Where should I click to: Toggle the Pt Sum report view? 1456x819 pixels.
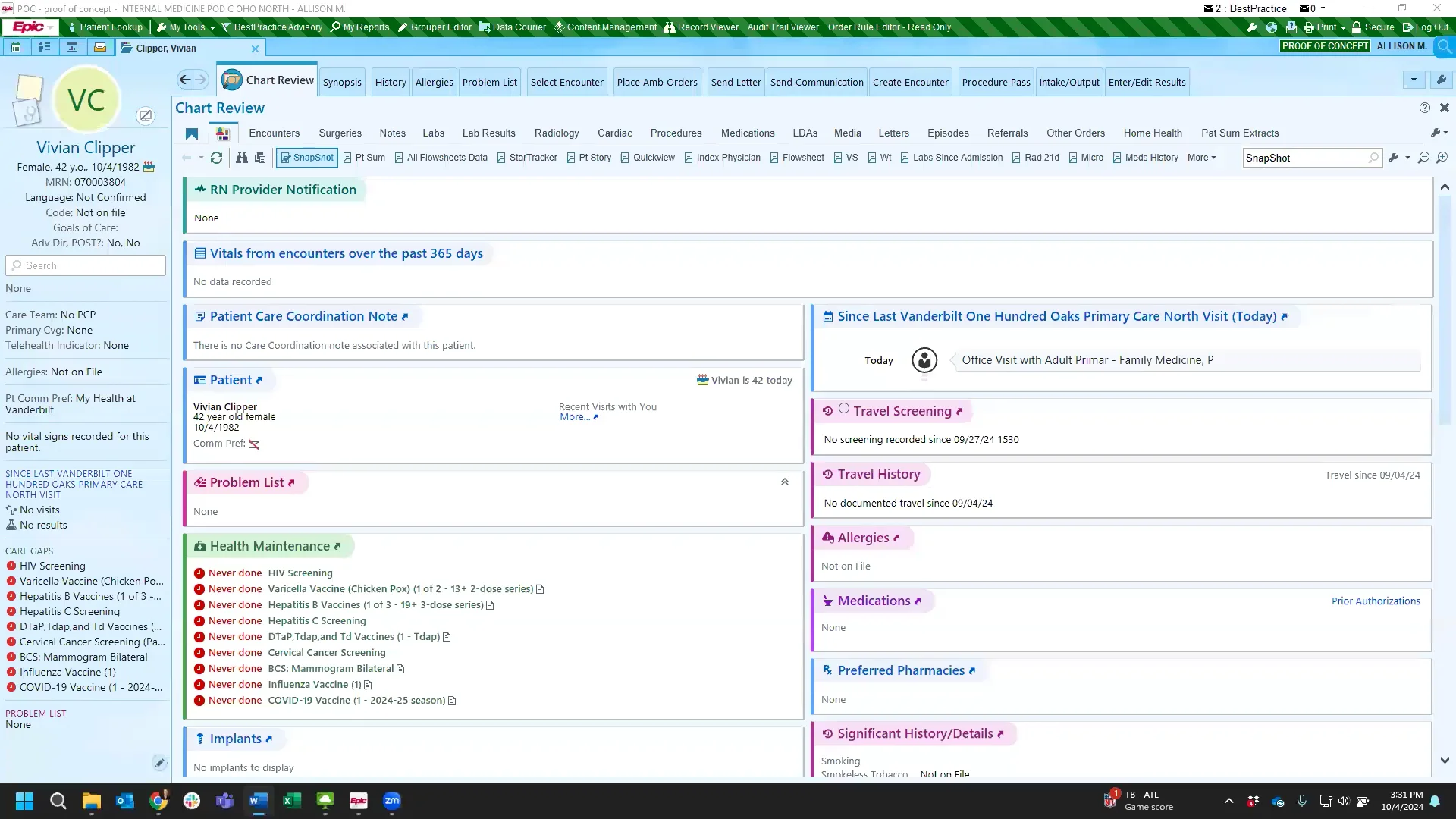pos(364,158)
